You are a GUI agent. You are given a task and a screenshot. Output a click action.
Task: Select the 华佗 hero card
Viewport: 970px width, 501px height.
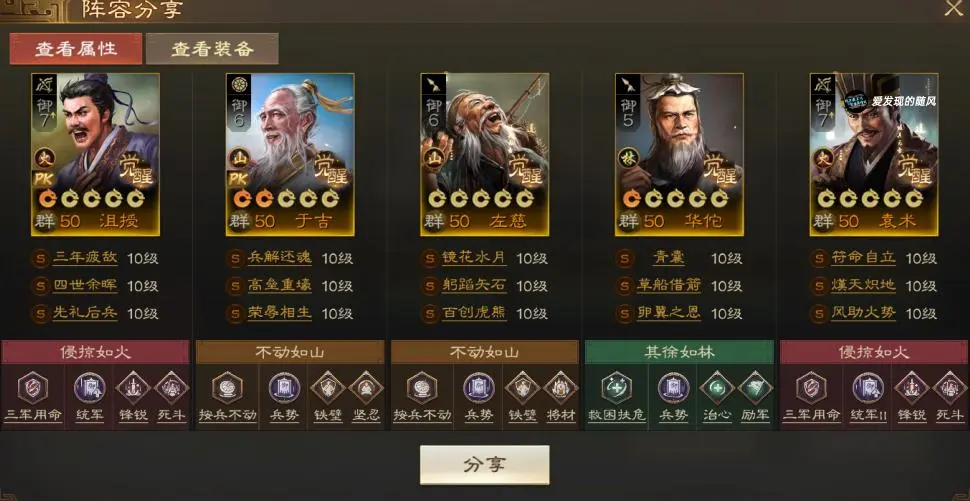pos(679,155)
